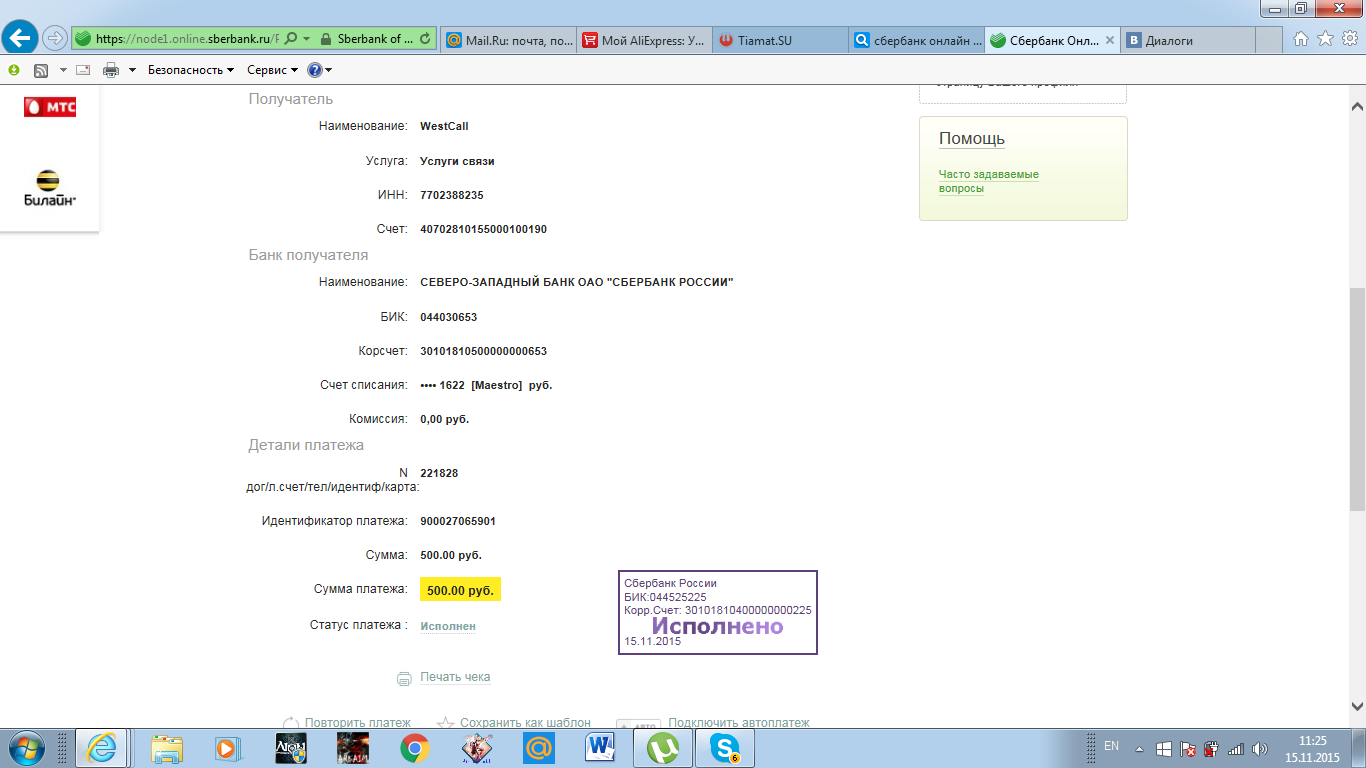Launch Google Chrome from taskbar
Image resolution: width=1366 pixels, height=768 pixels.
(415, 748)
